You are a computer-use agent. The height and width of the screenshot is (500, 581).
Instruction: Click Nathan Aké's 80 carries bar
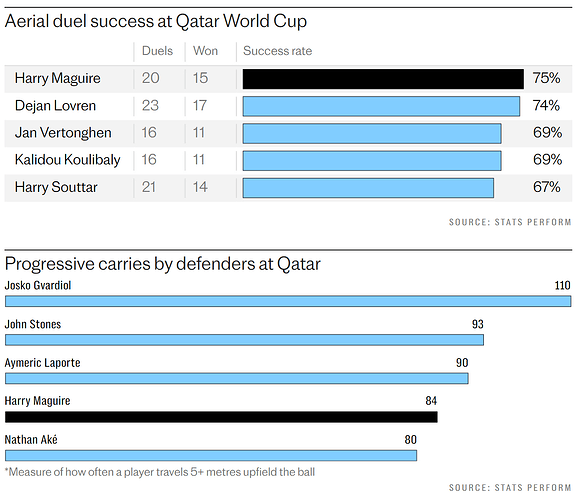(x=211, y=455)
